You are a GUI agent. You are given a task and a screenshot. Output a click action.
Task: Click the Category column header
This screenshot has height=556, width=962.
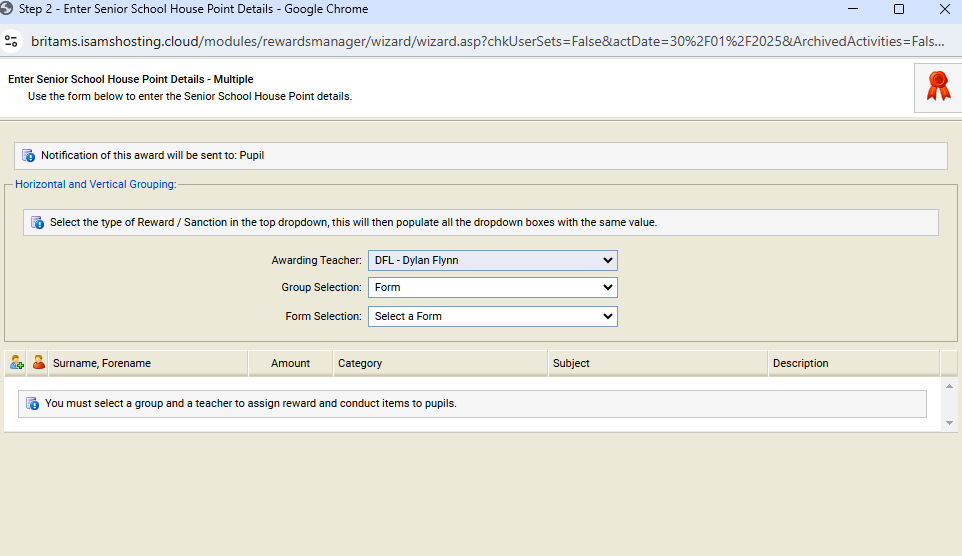[x=360, y=363]
